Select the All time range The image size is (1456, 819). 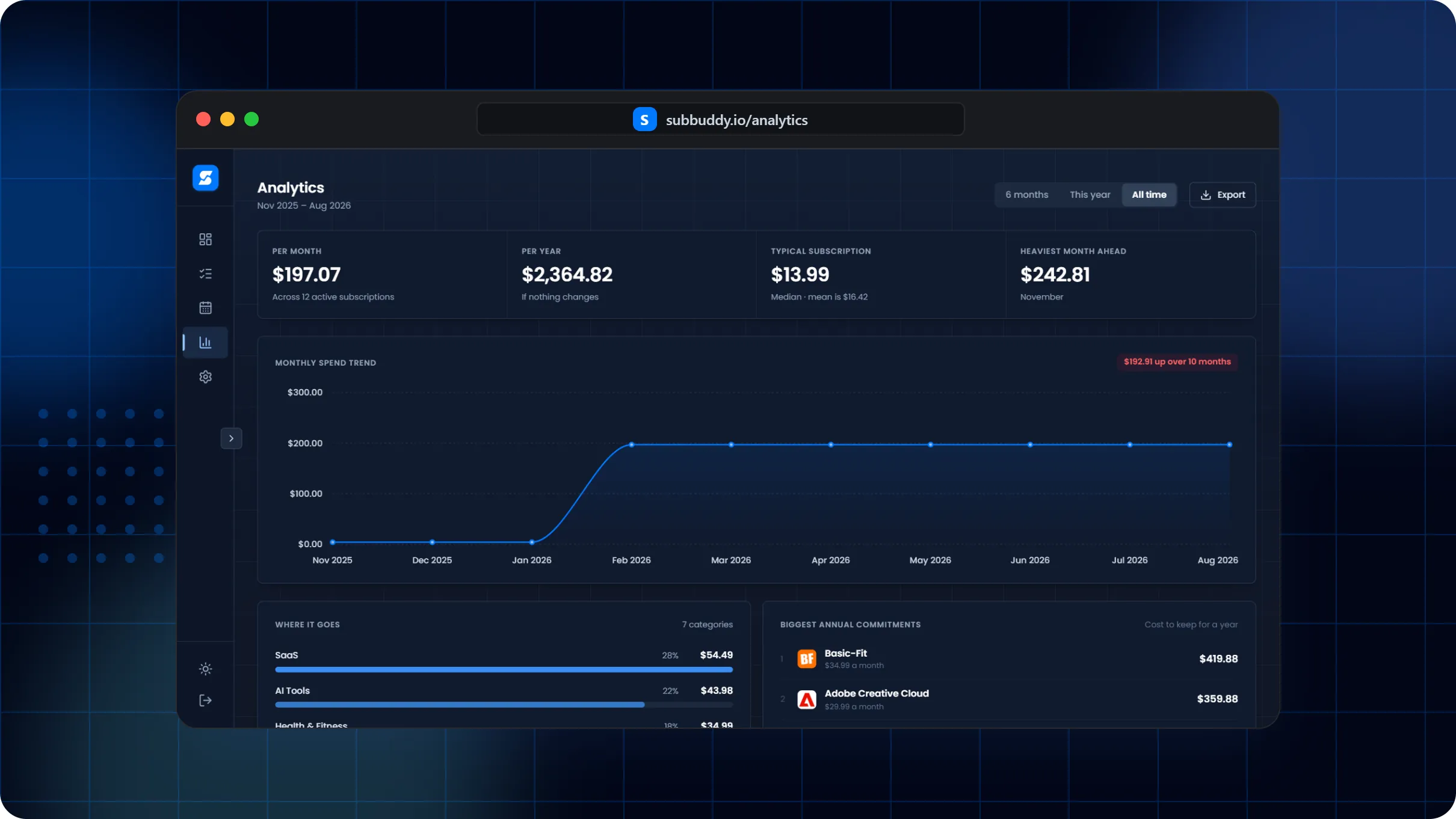click(1149, 195)
